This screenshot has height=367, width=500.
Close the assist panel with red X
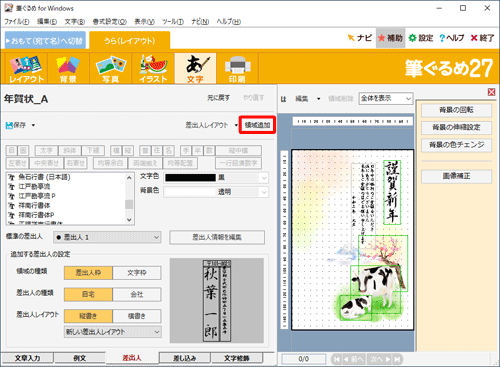click(491, 92)
